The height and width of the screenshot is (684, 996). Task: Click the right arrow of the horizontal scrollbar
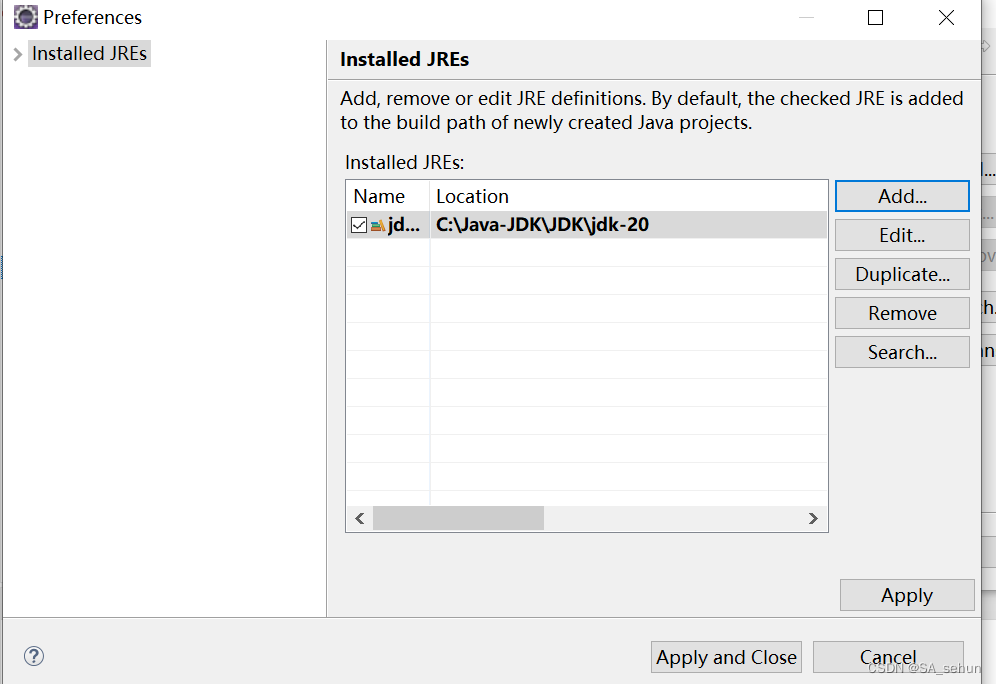[813, 518]
